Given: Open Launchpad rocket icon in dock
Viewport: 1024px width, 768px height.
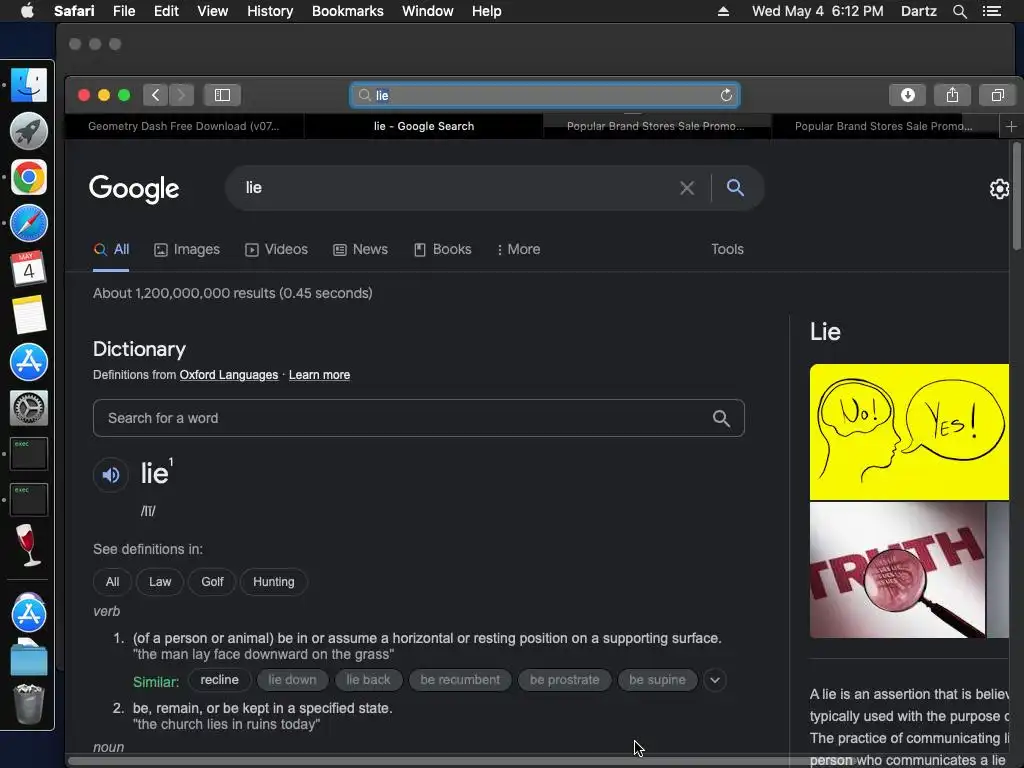Looking at the screenshot, I should (29, 131).
